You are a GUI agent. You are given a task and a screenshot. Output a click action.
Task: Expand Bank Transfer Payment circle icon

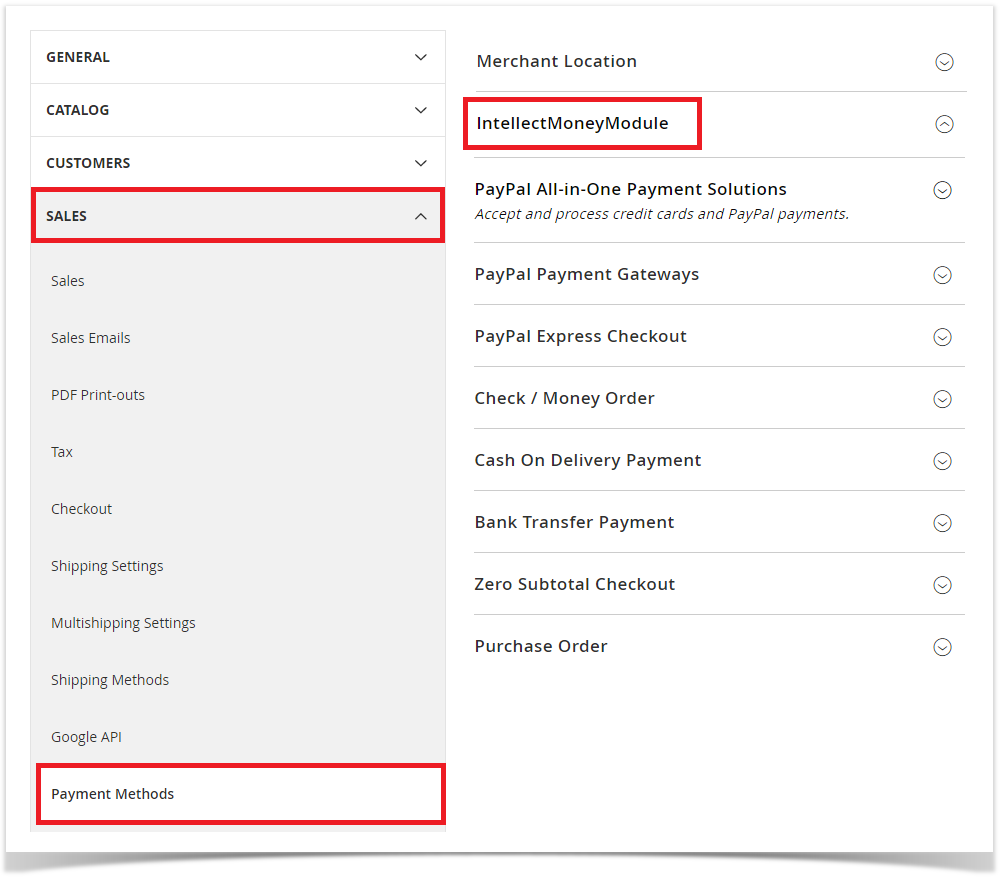[x=941, y=523]
